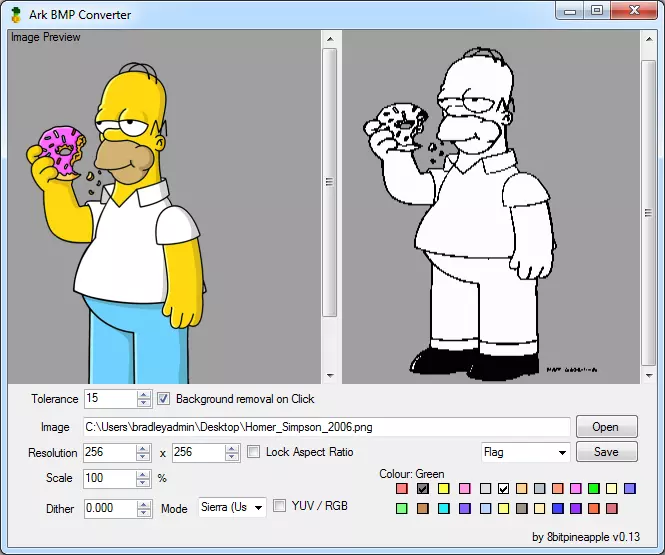Select the brown colour swatch

coord(422,508)
